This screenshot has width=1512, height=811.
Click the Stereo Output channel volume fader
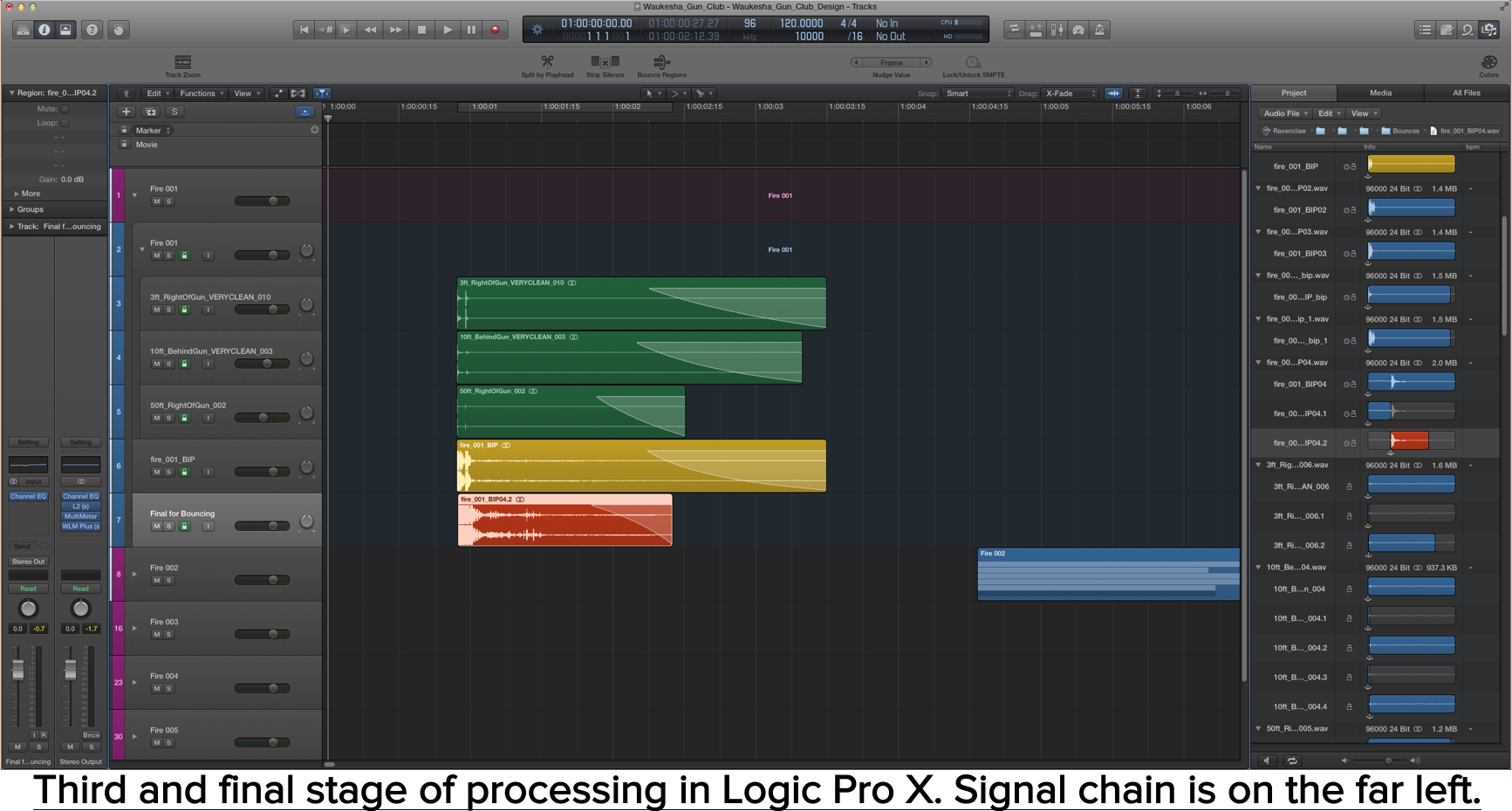coord(71,670)
